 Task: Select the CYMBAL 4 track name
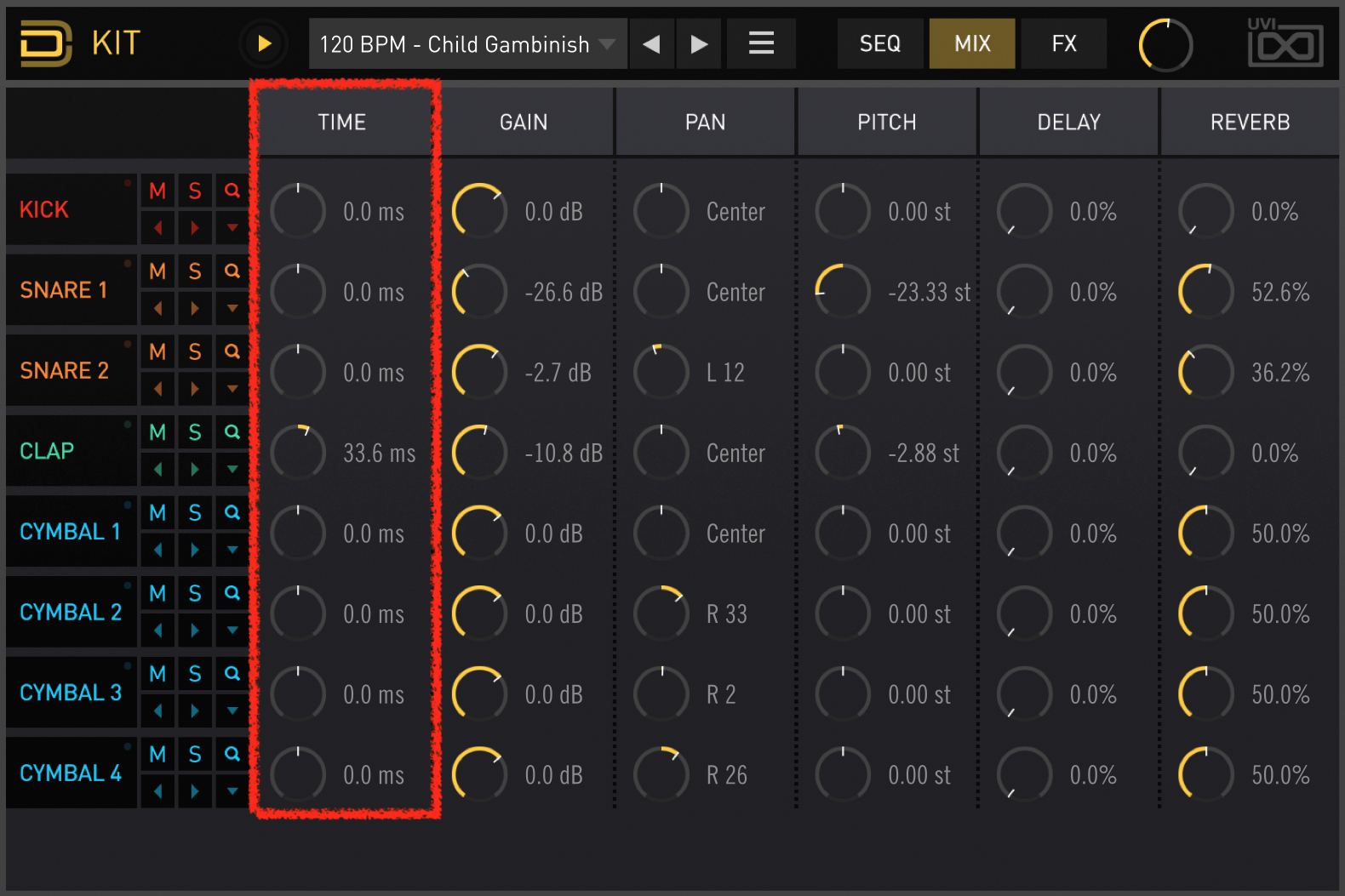(x=71, y=773)
